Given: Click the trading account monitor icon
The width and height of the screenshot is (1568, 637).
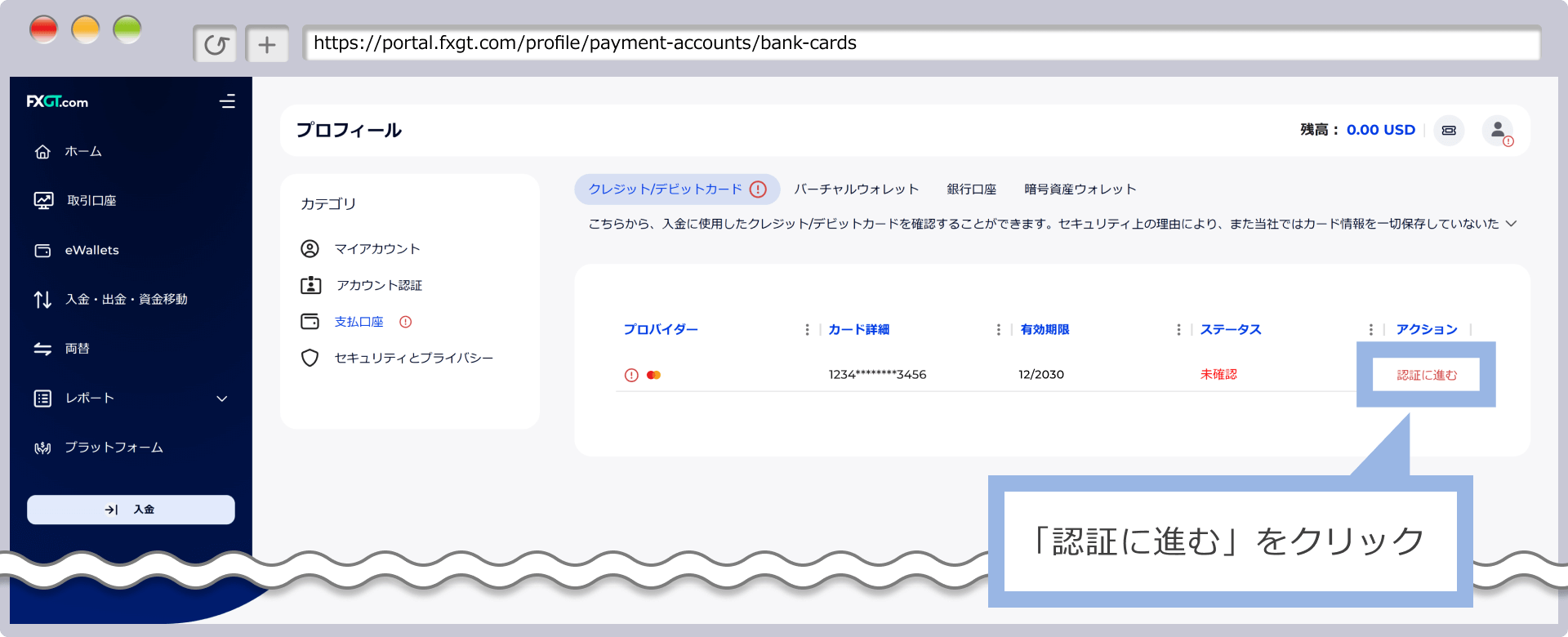Looking at the screenshot, I should coord(43,201).
